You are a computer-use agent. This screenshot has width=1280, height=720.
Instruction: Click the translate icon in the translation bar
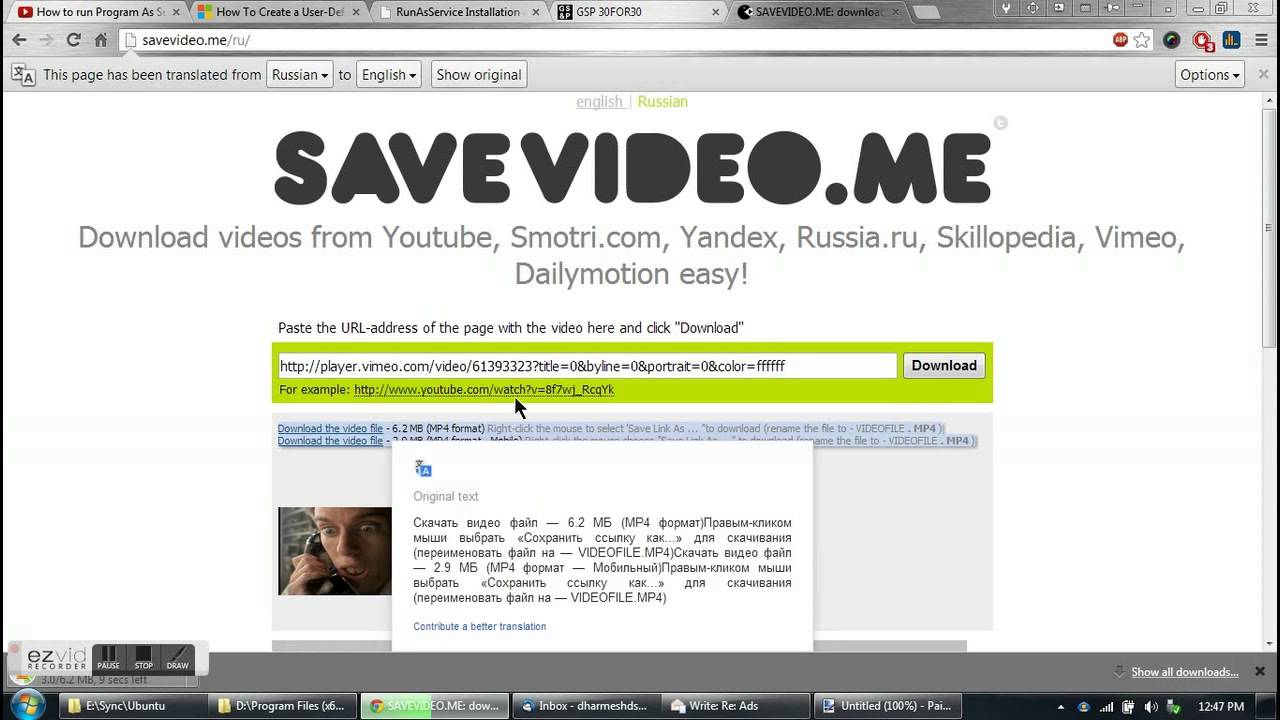click(22, 75)
